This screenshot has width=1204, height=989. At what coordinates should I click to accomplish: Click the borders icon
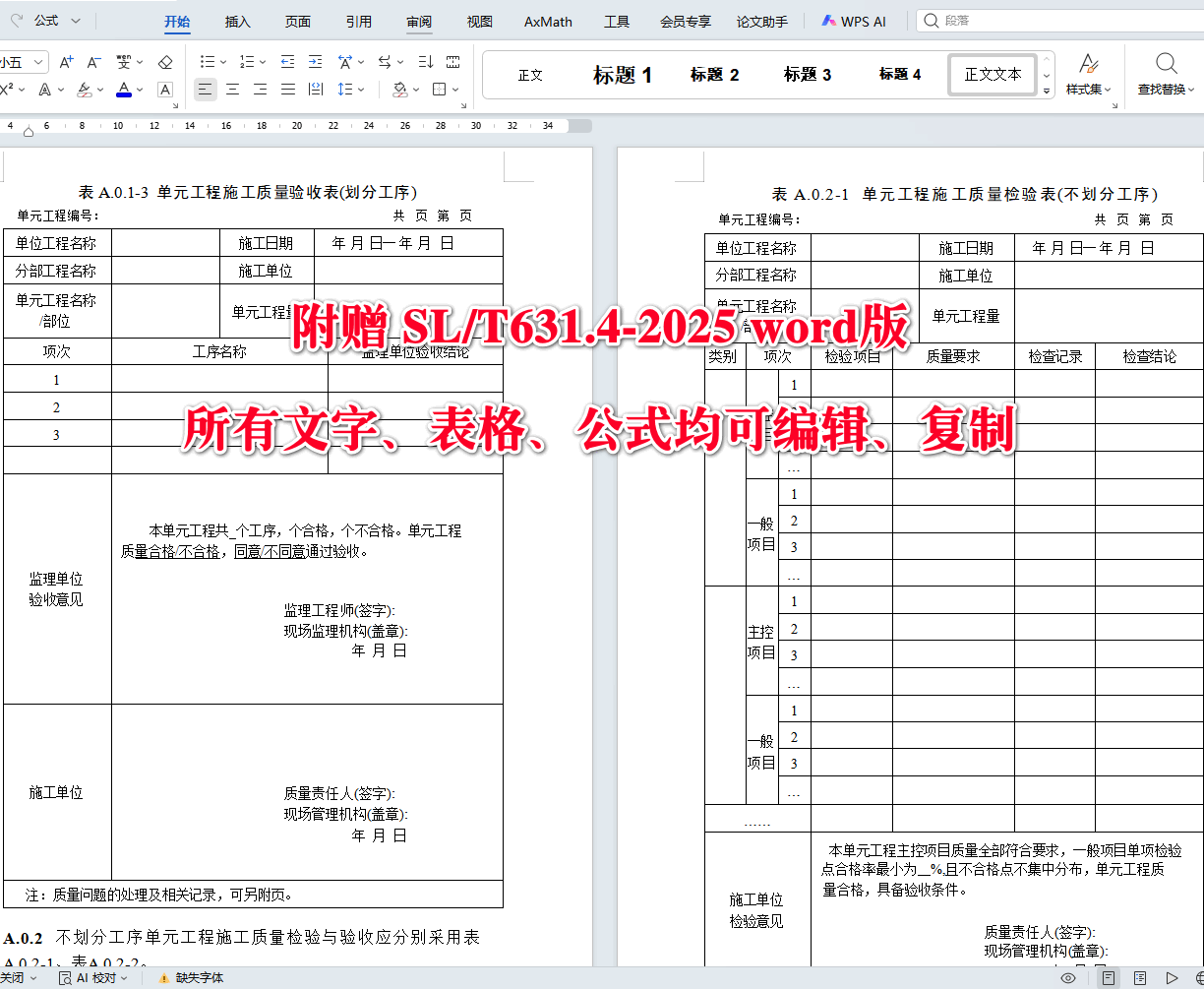click(x=439, y=90)
